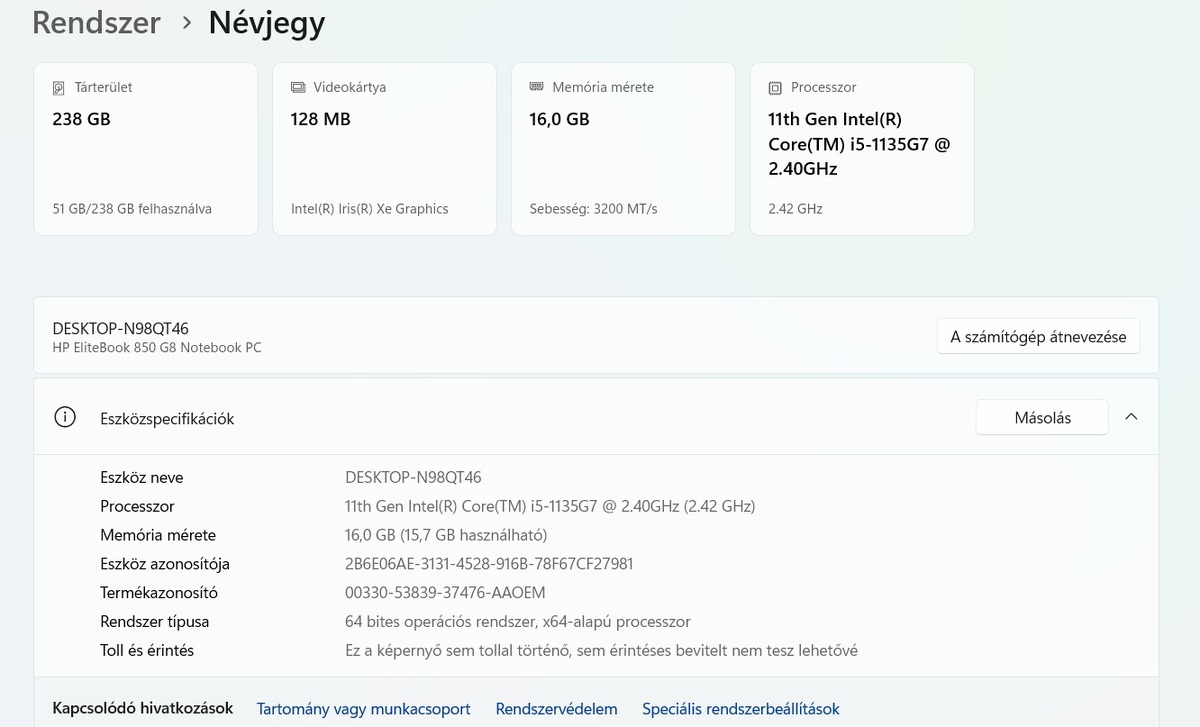Click A számítógép átnevezése button
This screenshot has height=727, width=1200.
[x=1038, y=337]
